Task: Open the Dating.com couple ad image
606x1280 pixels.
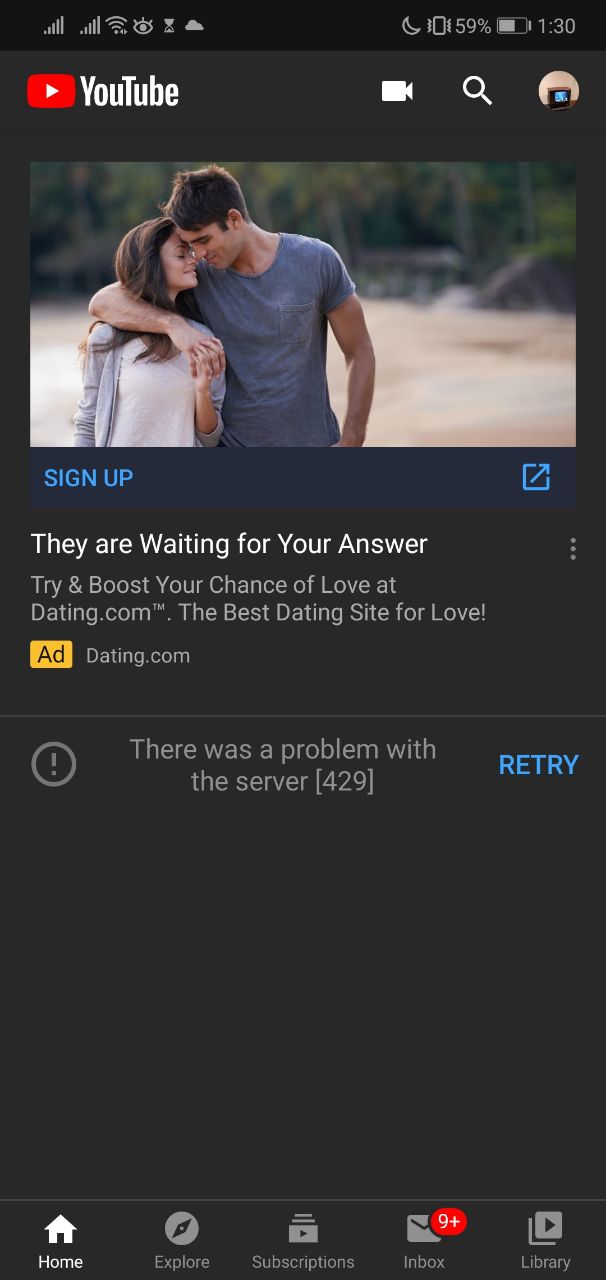Action: point(303,304)
